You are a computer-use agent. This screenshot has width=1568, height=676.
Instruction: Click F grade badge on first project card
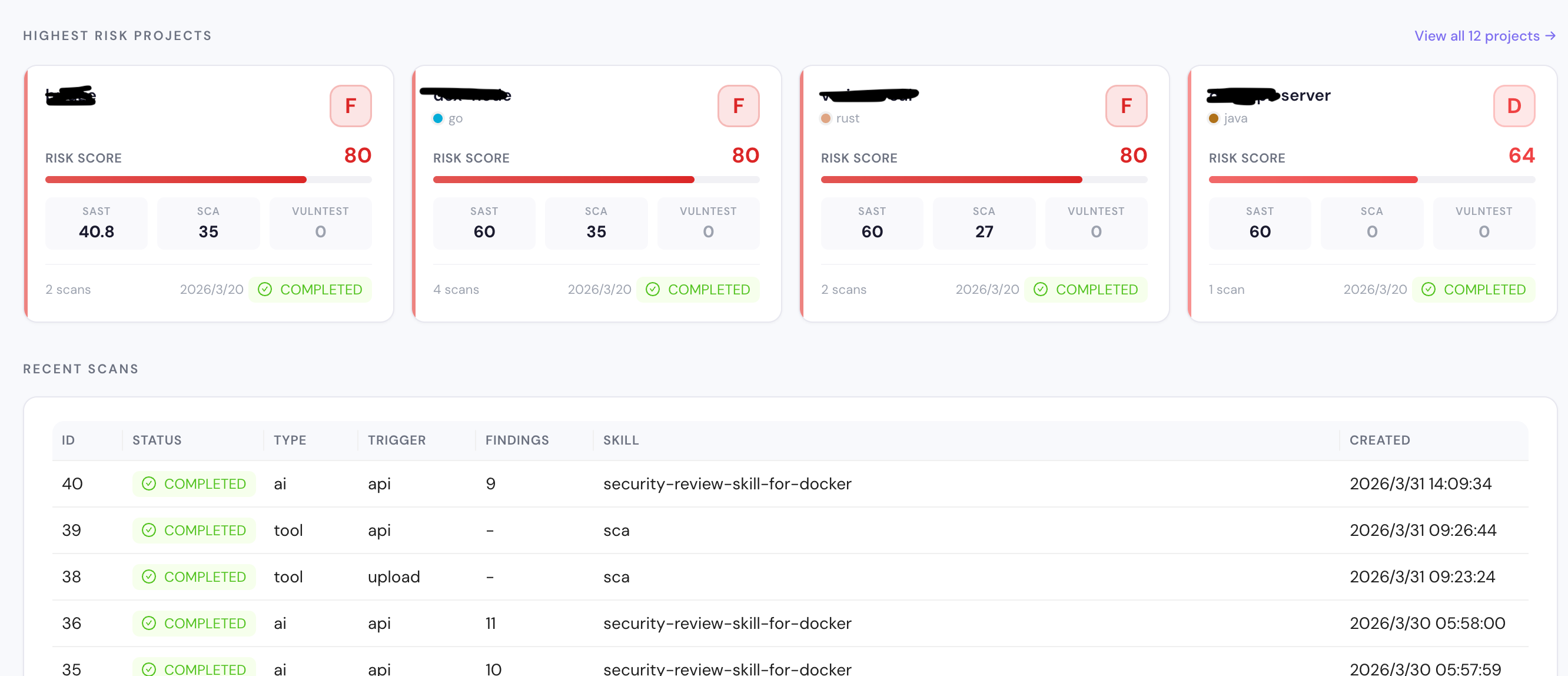pyautogui.click(x=350, y=106)
